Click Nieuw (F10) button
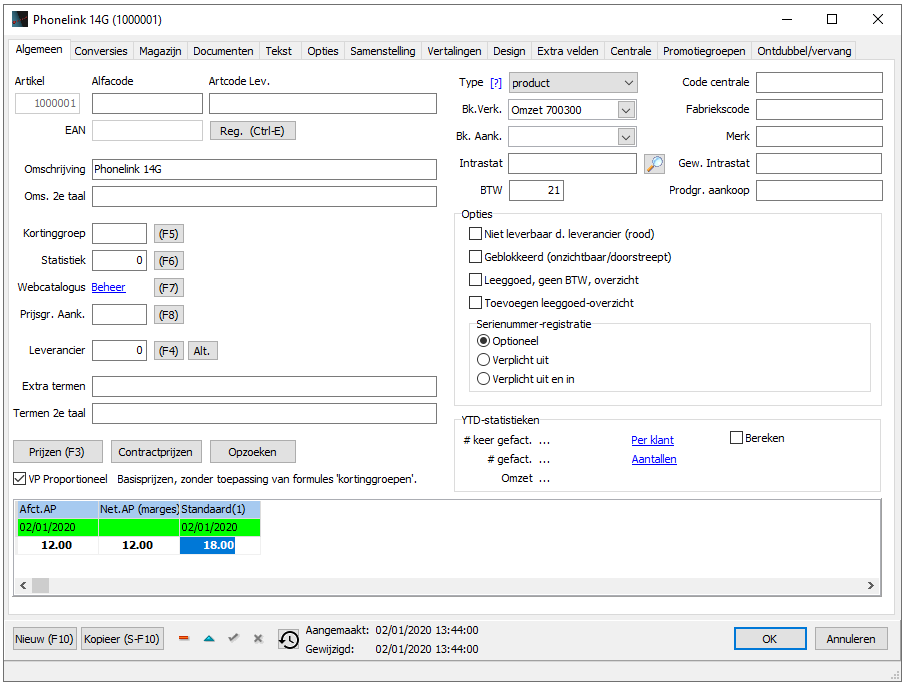Image resolution: width=904 pixels, height=686 pixels. [44, 639]
